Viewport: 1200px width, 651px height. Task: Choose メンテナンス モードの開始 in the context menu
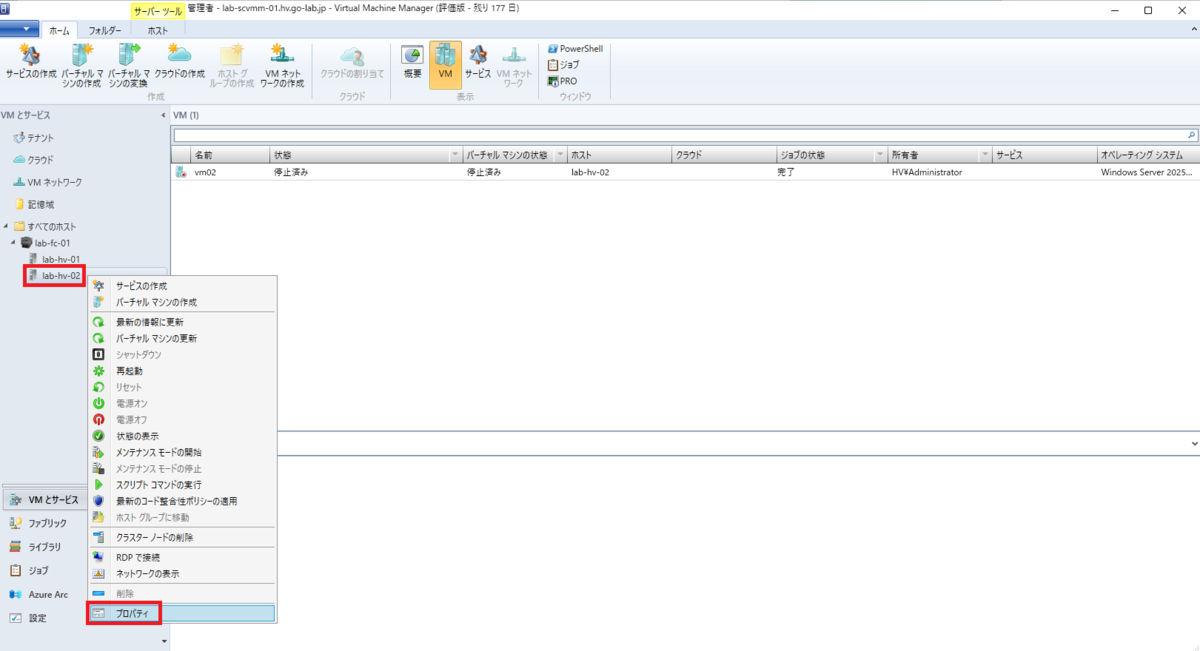(x=183, y=452)
